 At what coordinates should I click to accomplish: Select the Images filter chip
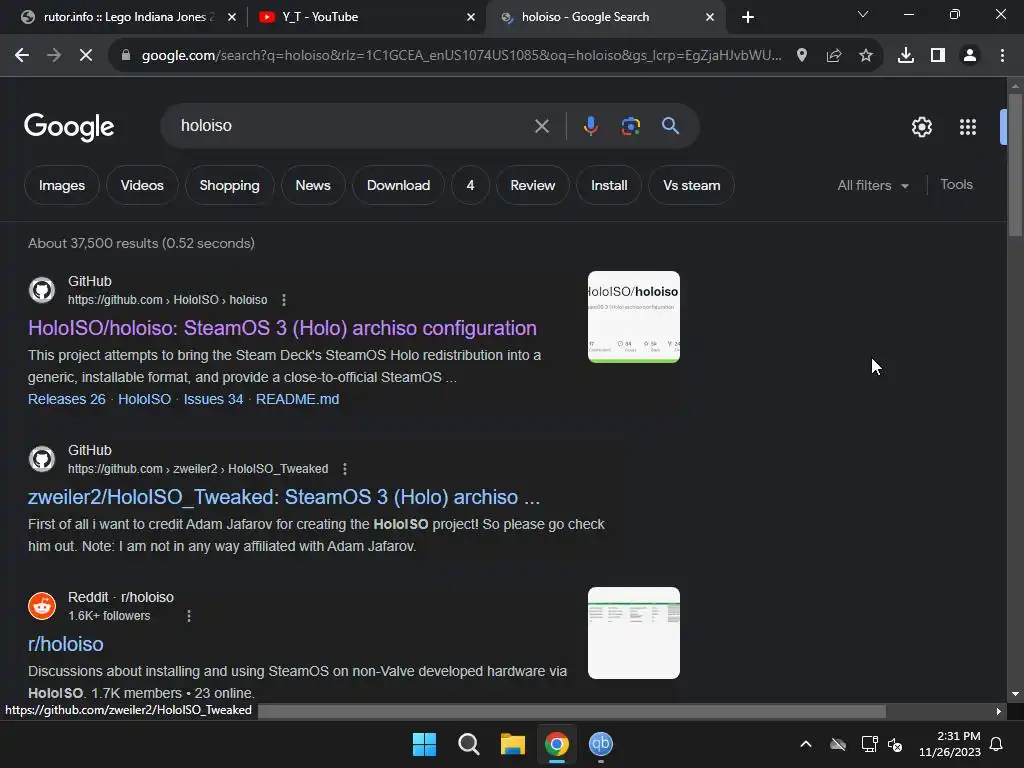coord(62,185)
